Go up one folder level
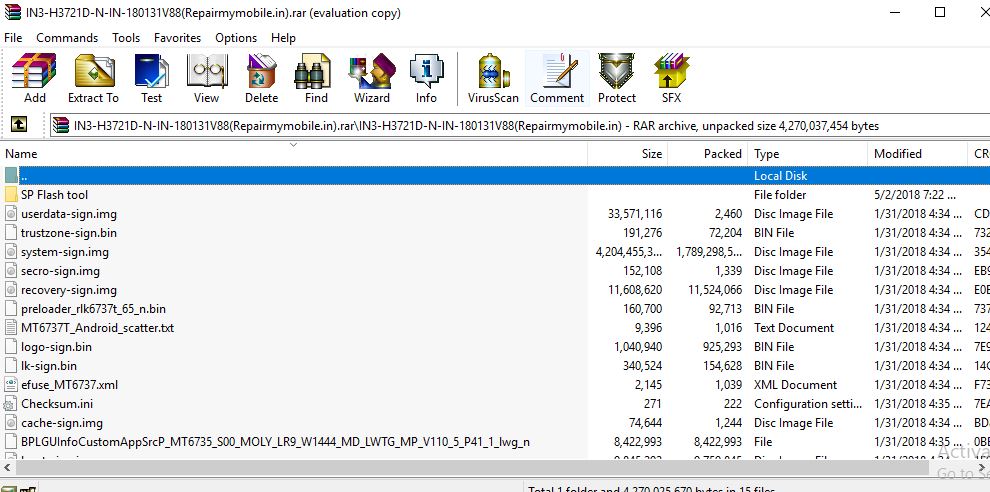990x492 pixels. click(18, 125)
